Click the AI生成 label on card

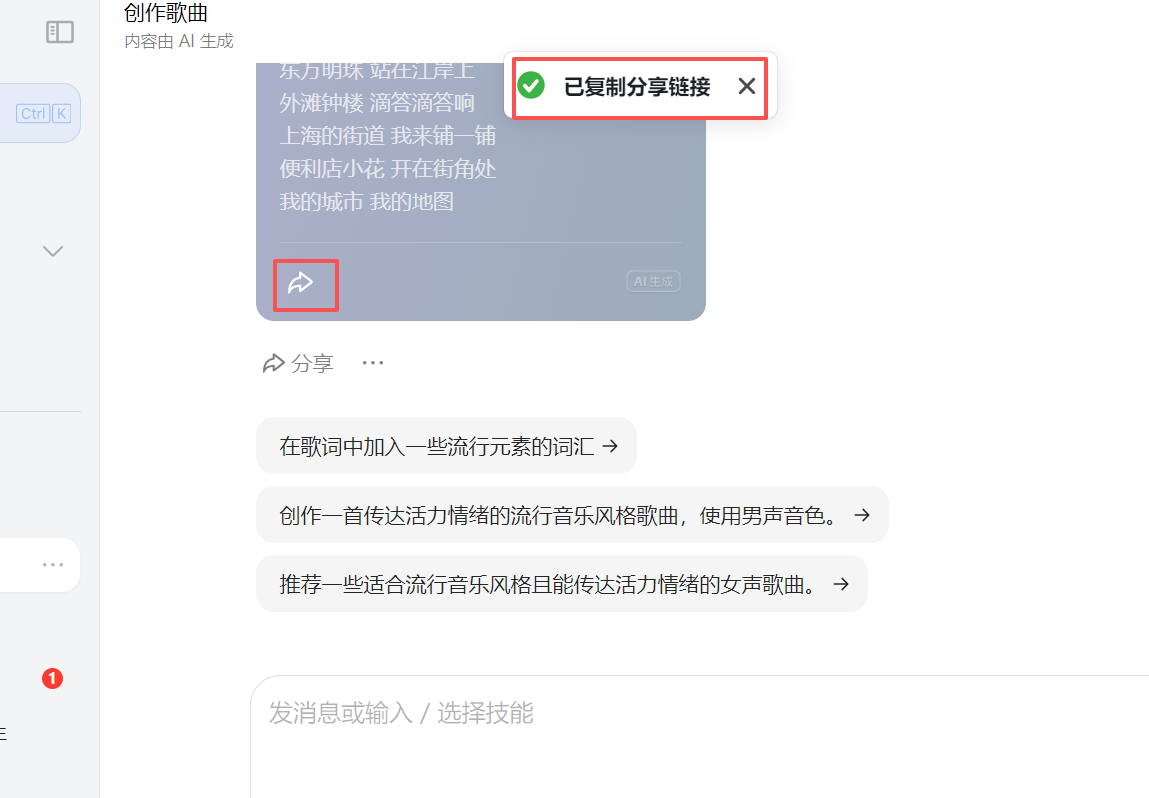click(654, 281)
